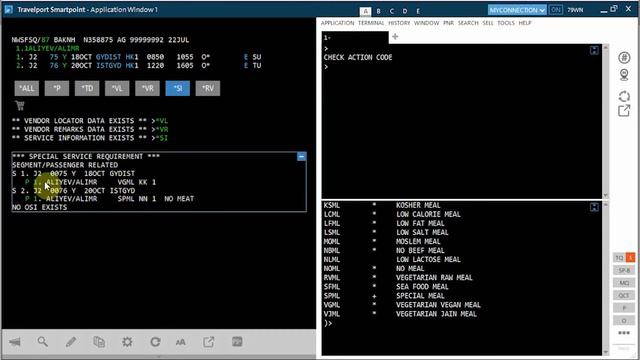Screen dimensions: 640x360
Task: Switch to work area A
Action: point(365,11)
